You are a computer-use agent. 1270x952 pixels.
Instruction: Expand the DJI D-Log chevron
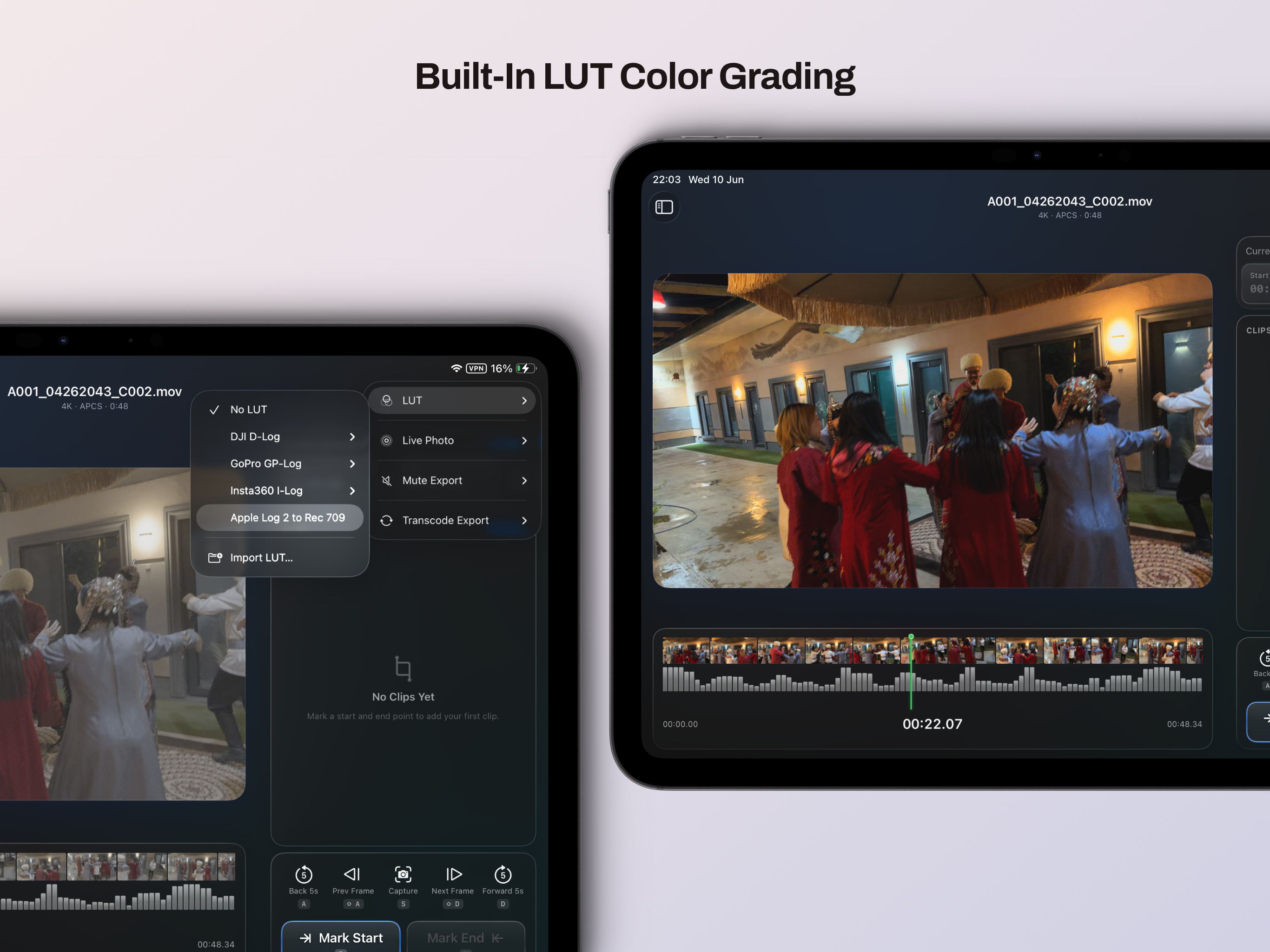click(x=352, y=437)
